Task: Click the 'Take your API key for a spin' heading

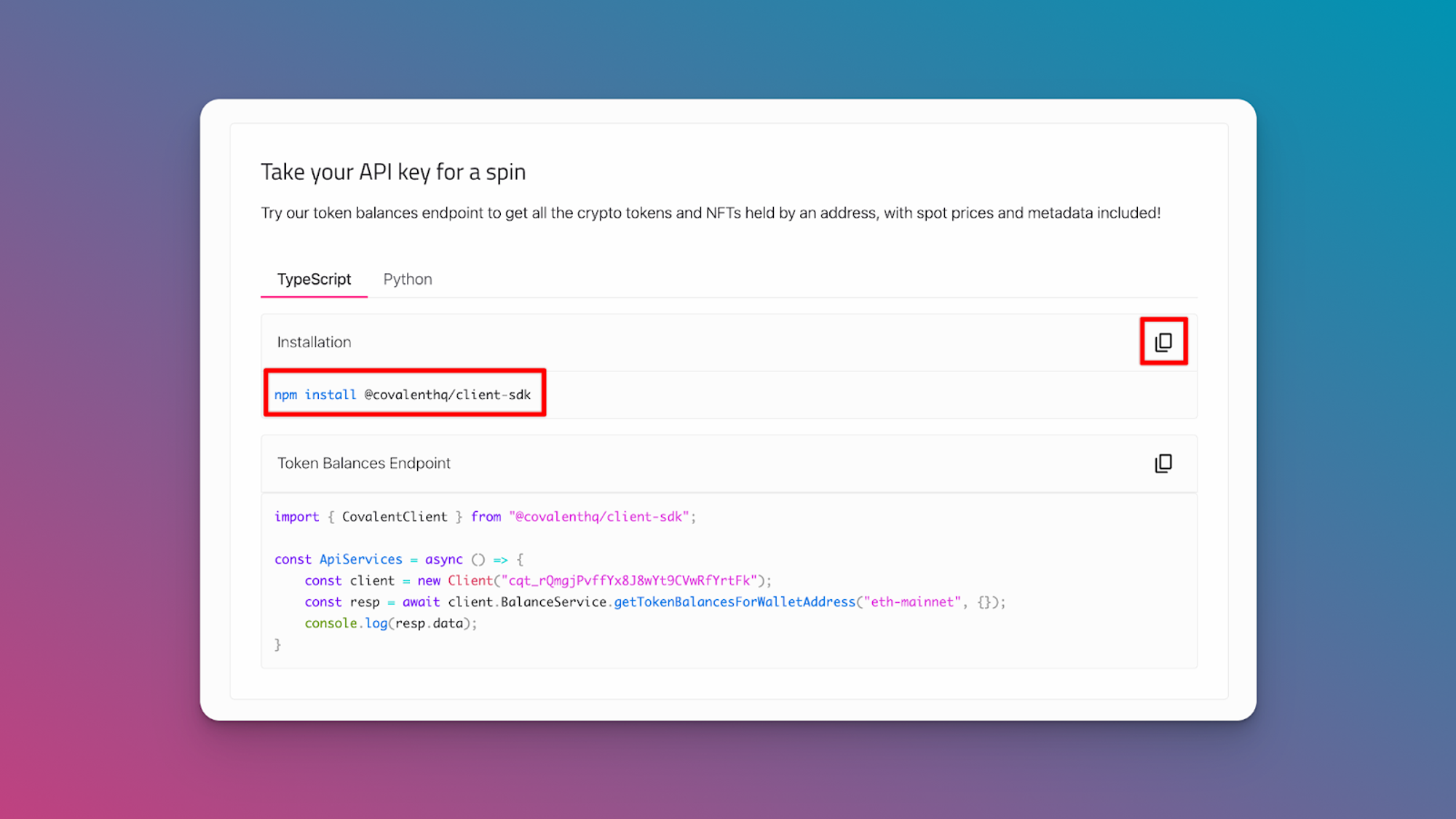Action: click(x=393, y=172)
